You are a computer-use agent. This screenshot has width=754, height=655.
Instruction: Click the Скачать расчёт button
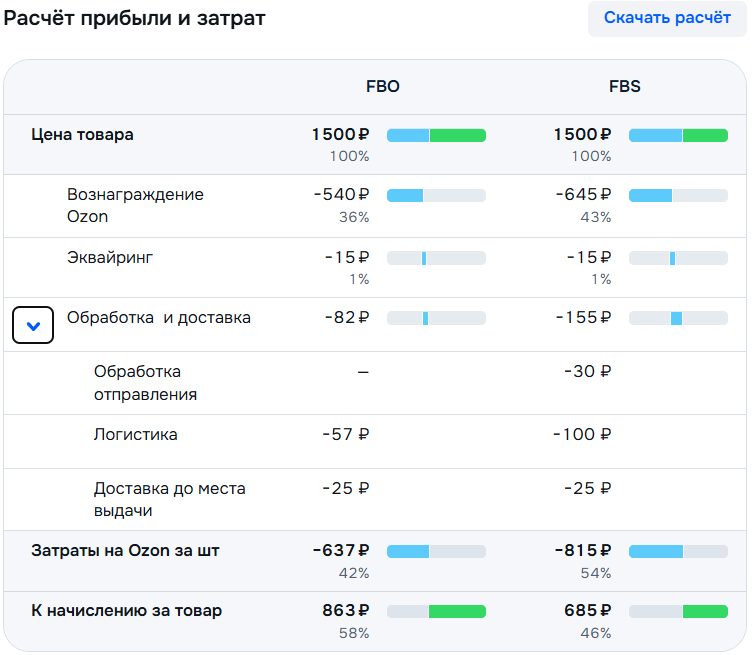667,18
